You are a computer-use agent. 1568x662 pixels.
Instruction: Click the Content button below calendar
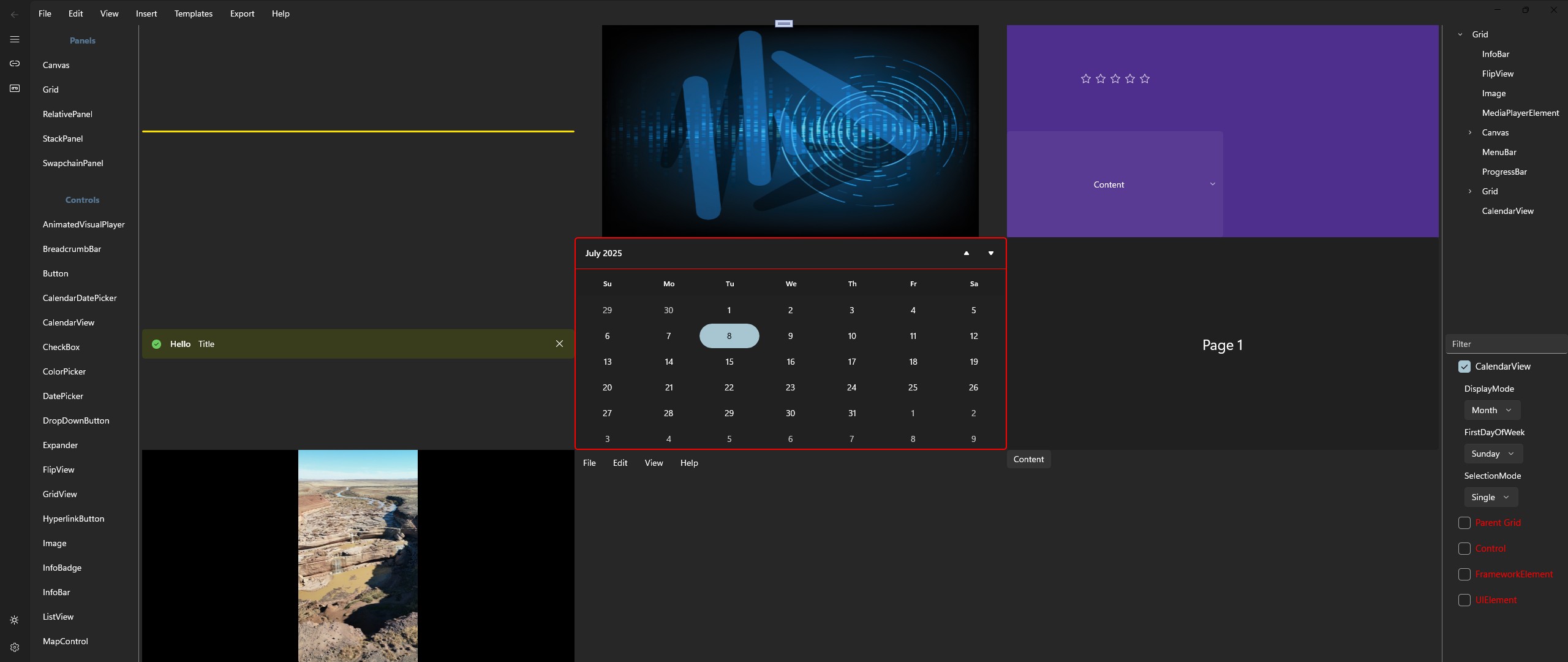pyautogui.click(x=1028, y=459)
